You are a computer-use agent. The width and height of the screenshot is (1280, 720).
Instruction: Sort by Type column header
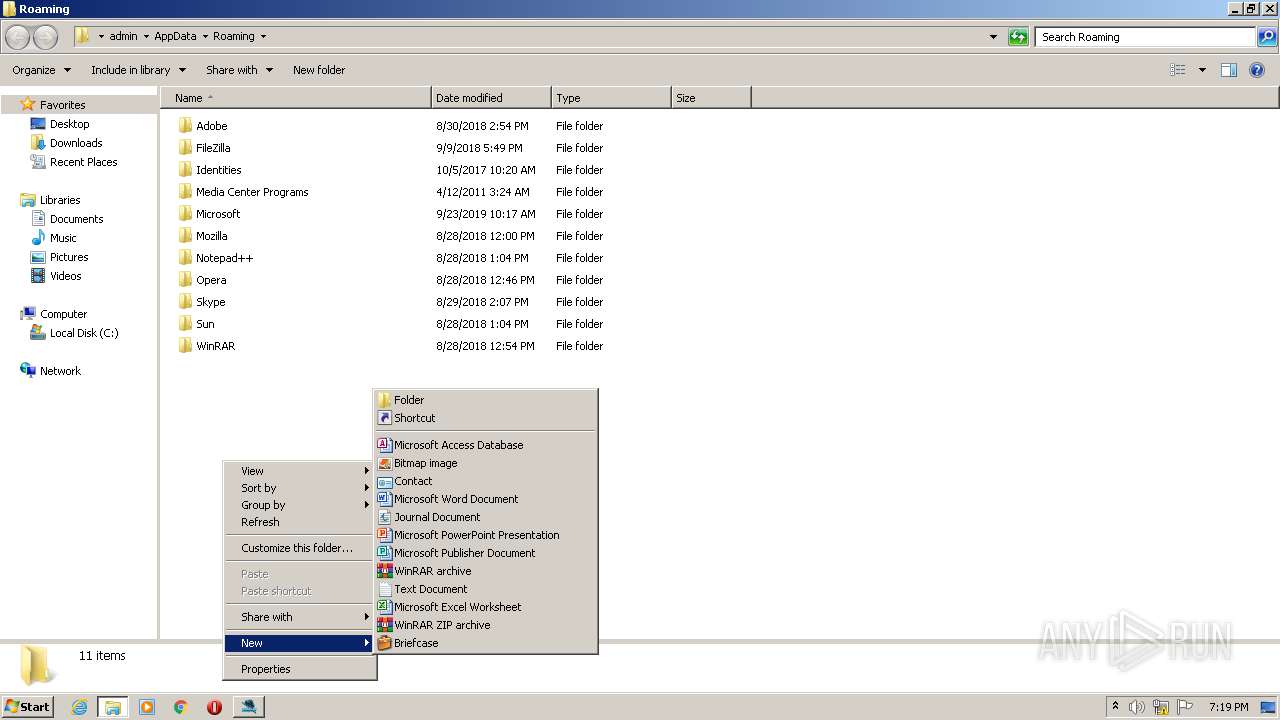click(x=611, y=98)
